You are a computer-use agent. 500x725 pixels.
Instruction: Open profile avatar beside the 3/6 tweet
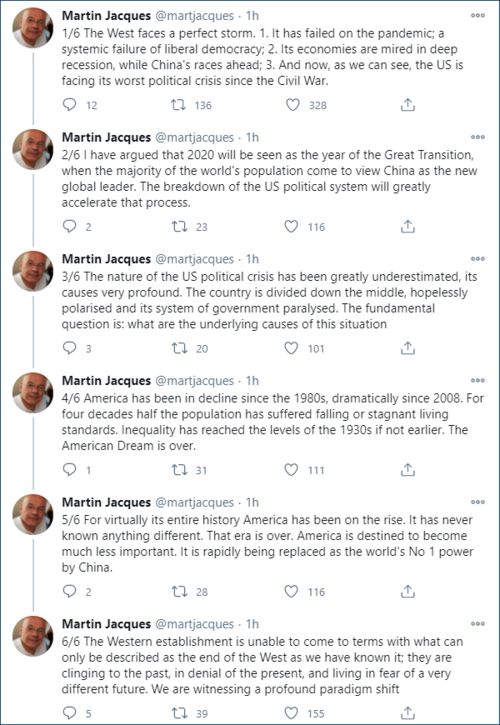pos(33,271)
